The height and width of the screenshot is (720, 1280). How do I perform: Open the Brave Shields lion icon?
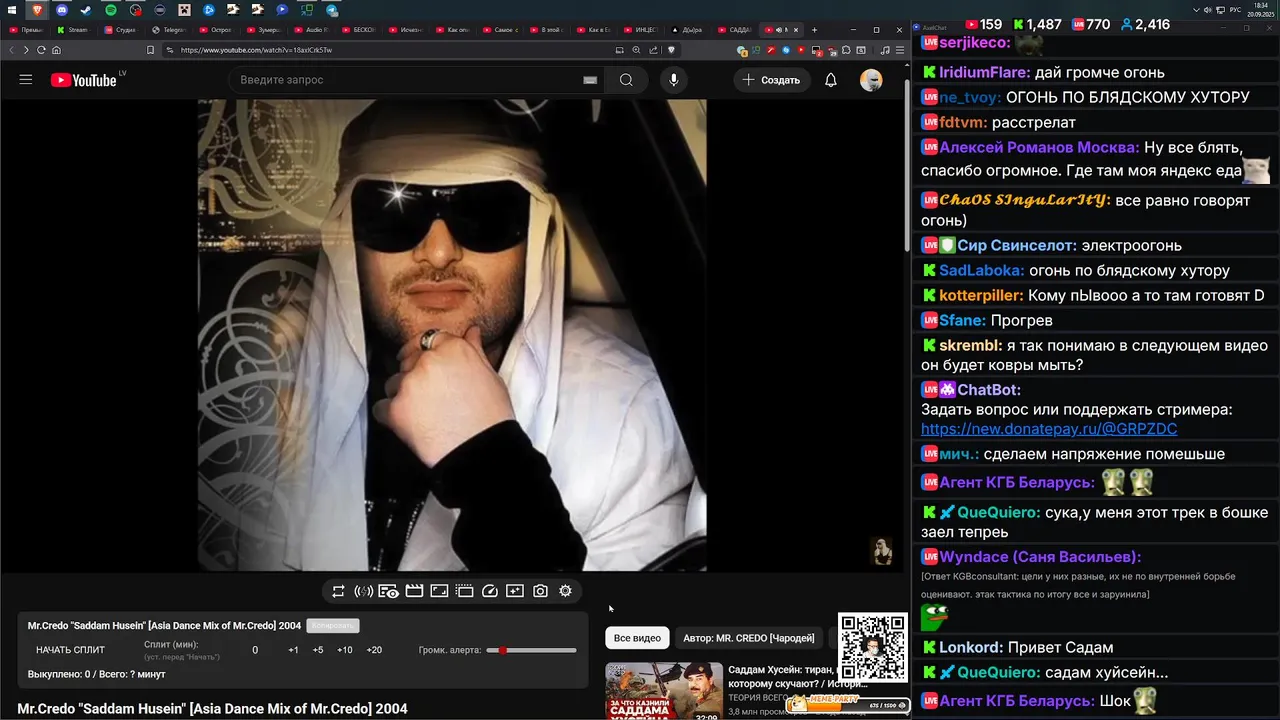tap(672, 50)
